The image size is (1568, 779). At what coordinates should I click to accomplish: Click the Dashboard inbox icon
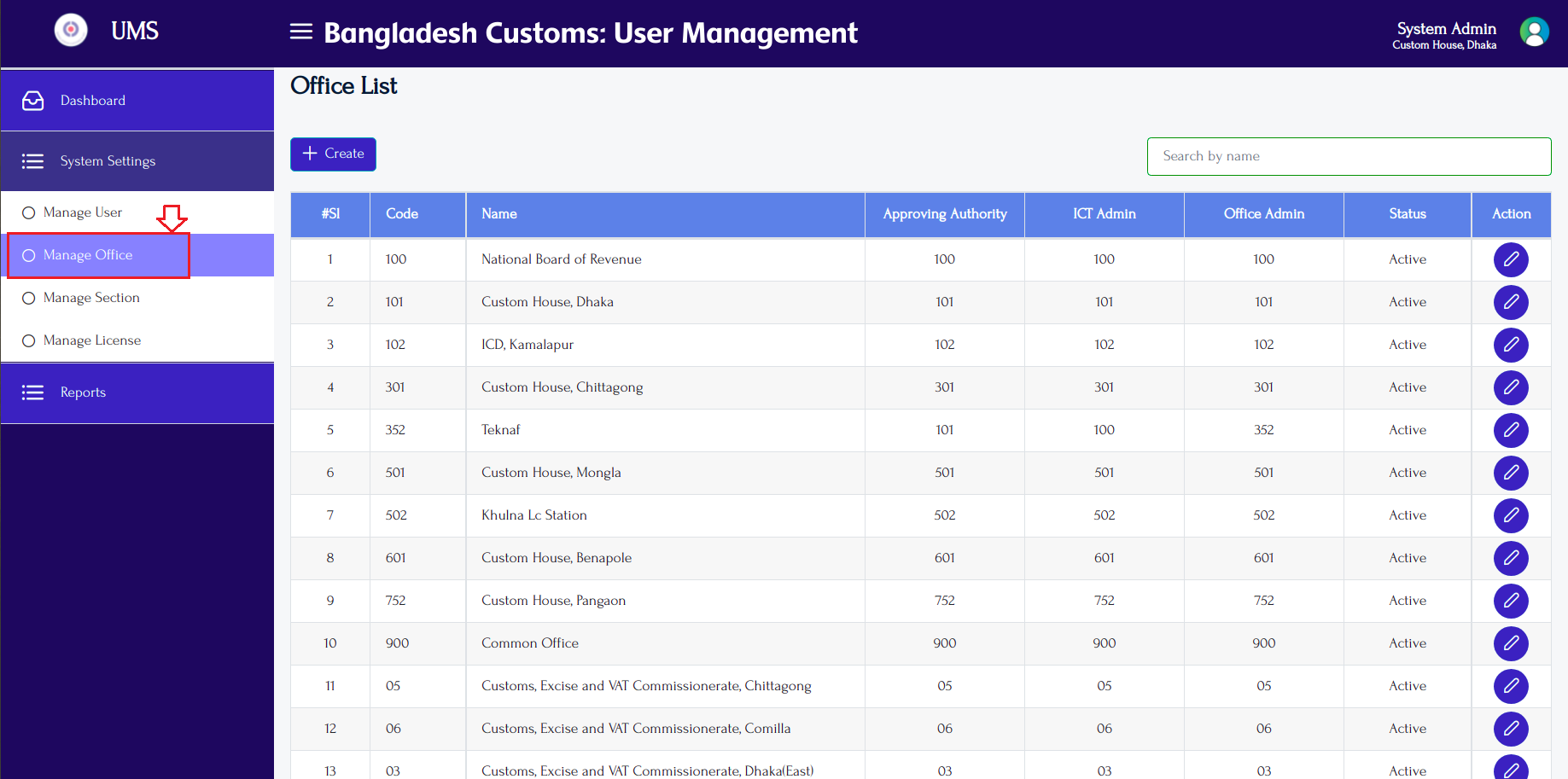click(x=32, y=101)
